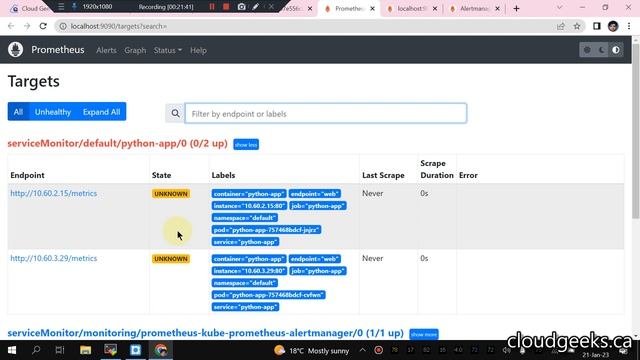
Task: Open Chrome tab search chevron
Action: pyautogui.click(x=559, y=8)
